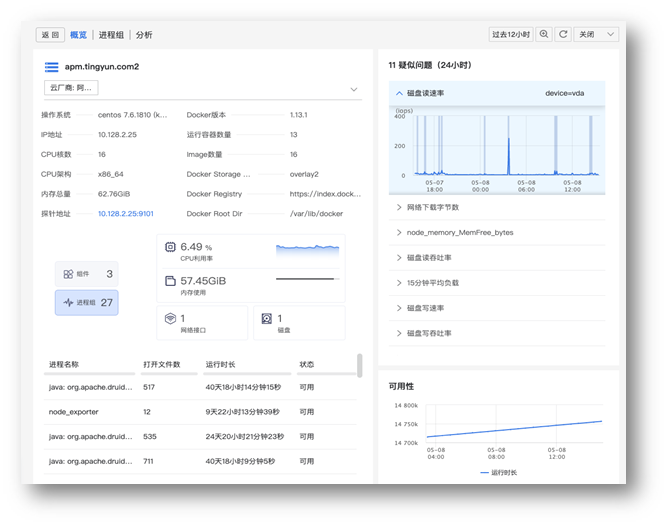Click the 运行时长 column header
This screenshot has width=668, height=526.
220,365
